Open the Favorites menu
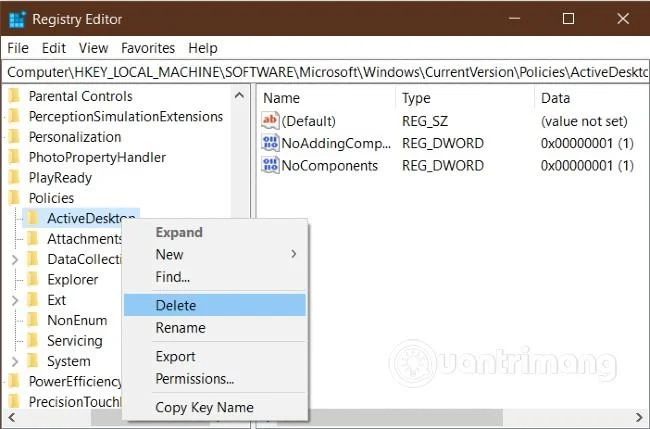Screen dimensions: 650x429 [148, 48]
